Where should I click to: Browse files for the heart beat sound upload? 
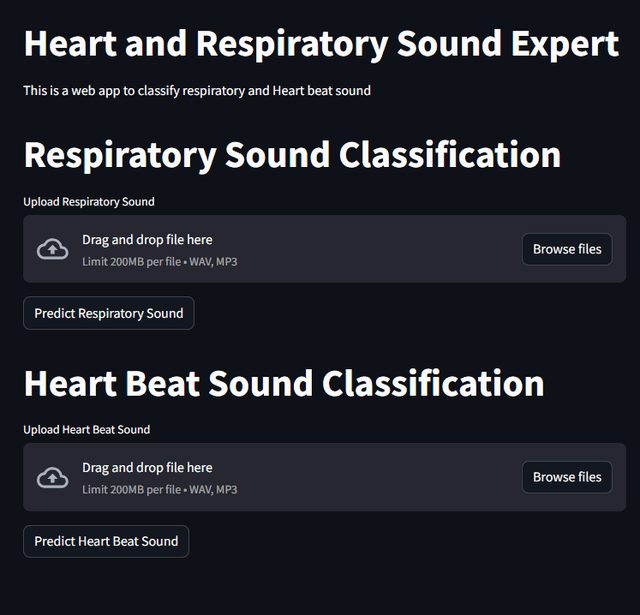567,477
